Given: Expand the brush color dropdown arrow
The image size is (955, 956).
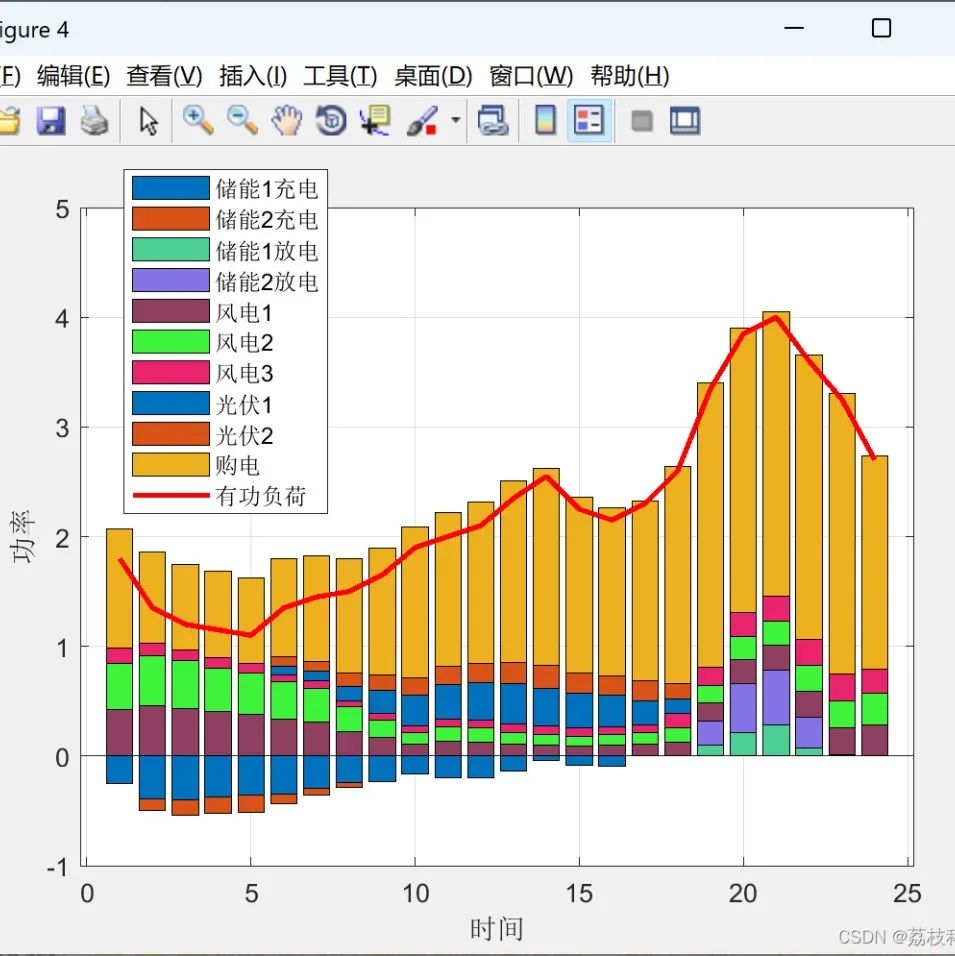Looking at the screenshot, I should point(456,120).
